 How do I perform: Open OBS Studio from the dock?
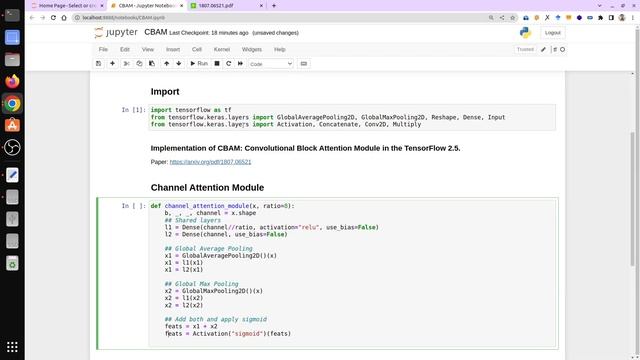click(x=12, y=147)
